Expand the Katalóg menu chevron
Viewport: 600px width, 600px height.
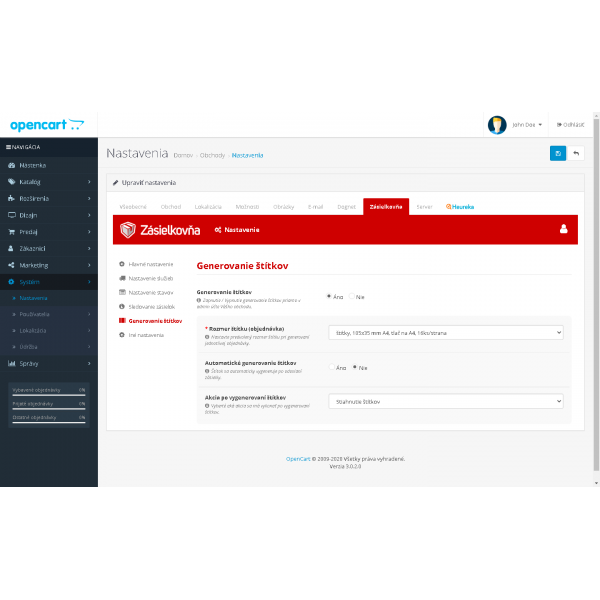tap(89, 182)
